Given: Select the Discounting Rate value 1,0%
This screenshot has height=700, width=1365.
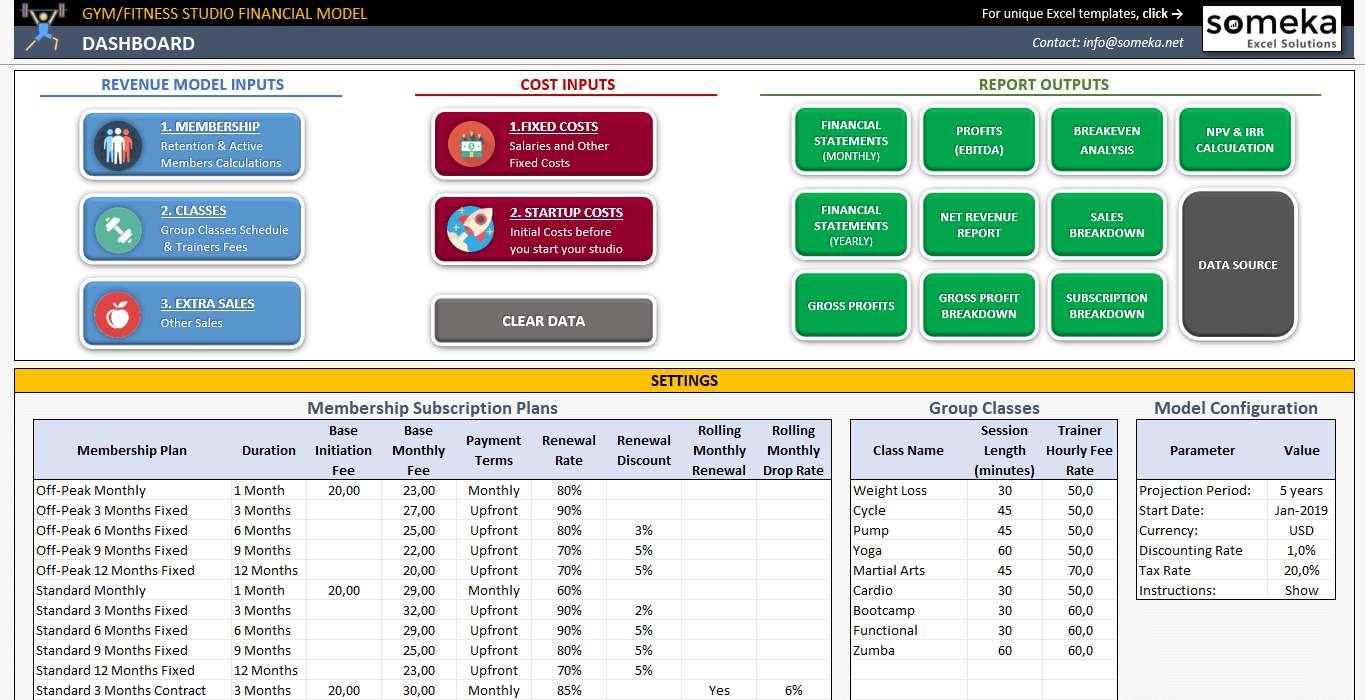Looking at the screenshot, I should point(1301,551).
